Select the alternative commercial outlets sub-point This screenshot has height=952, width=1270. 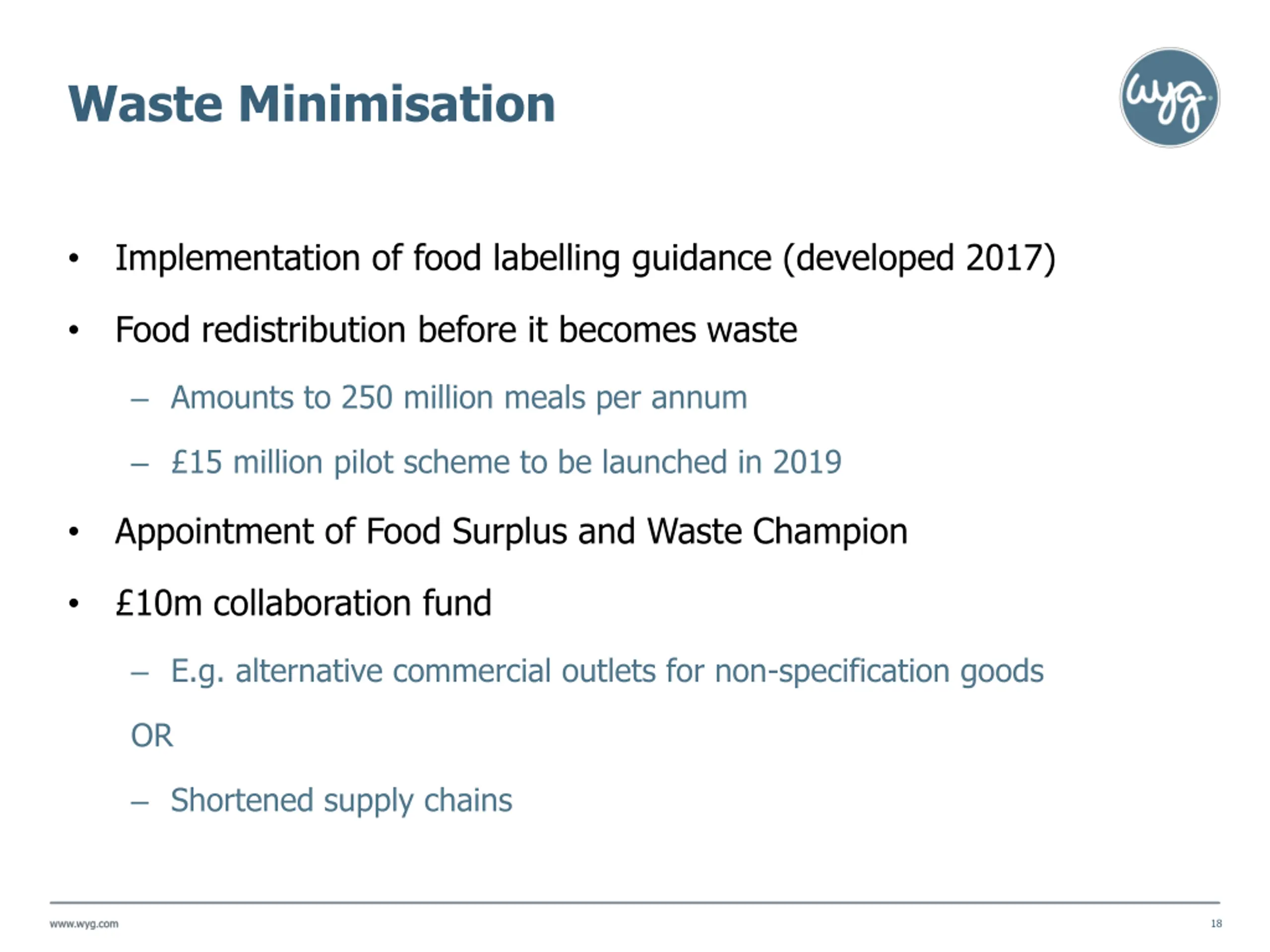(x=607, y=671)
